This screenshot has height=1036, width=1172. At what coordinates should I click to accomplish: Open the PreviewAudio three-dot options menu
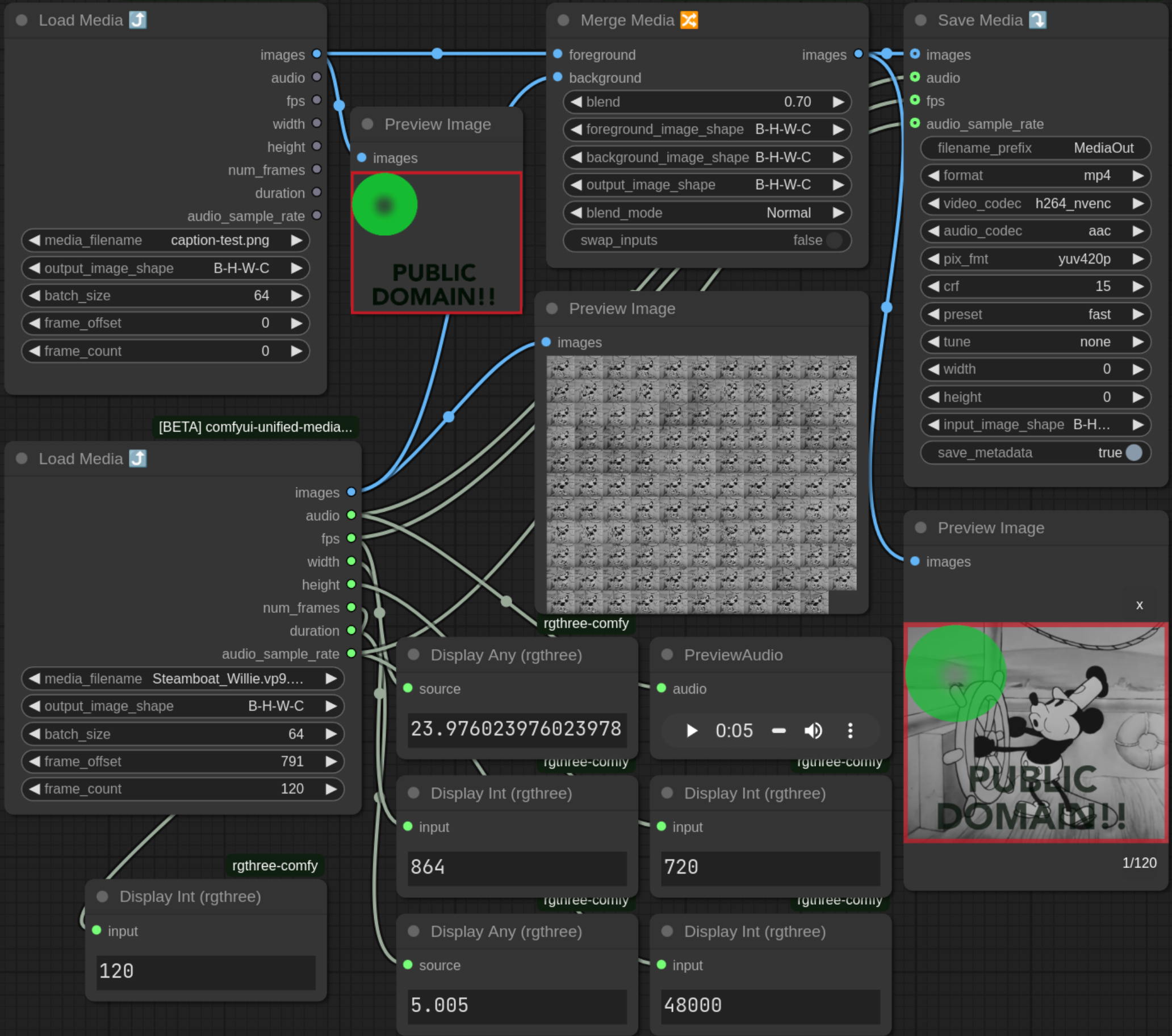[x=851, y=730]
